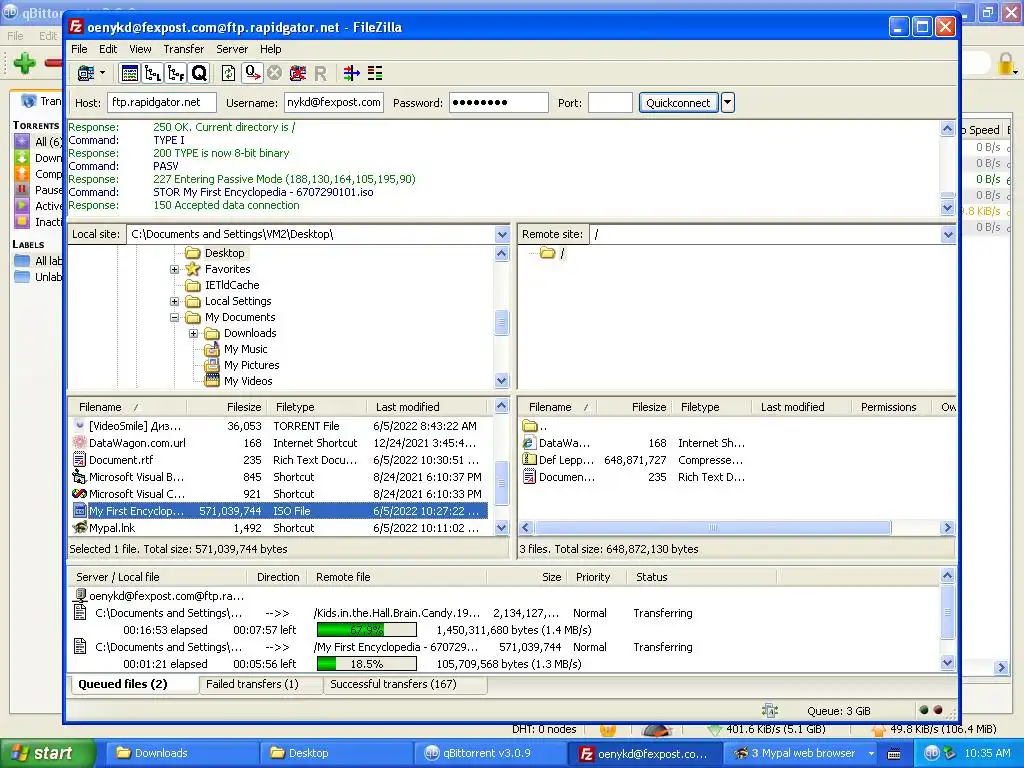This screenshot has width=1024, height=768.
Task: Click the Port input field
Action: (x=610, y=103)
